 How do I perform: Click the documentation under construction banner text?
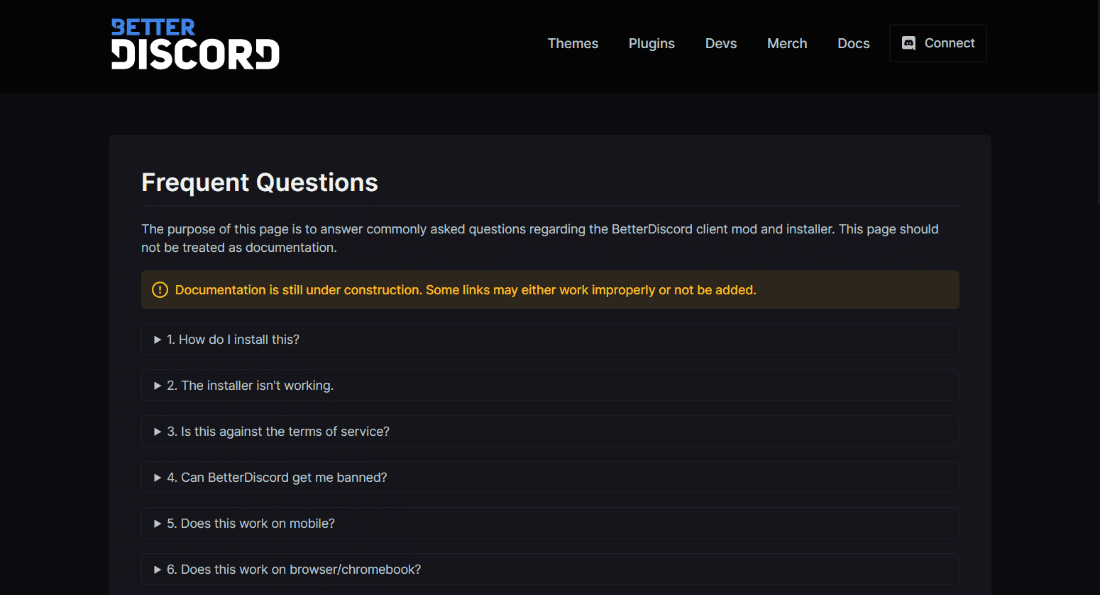[x=465, y=290]
